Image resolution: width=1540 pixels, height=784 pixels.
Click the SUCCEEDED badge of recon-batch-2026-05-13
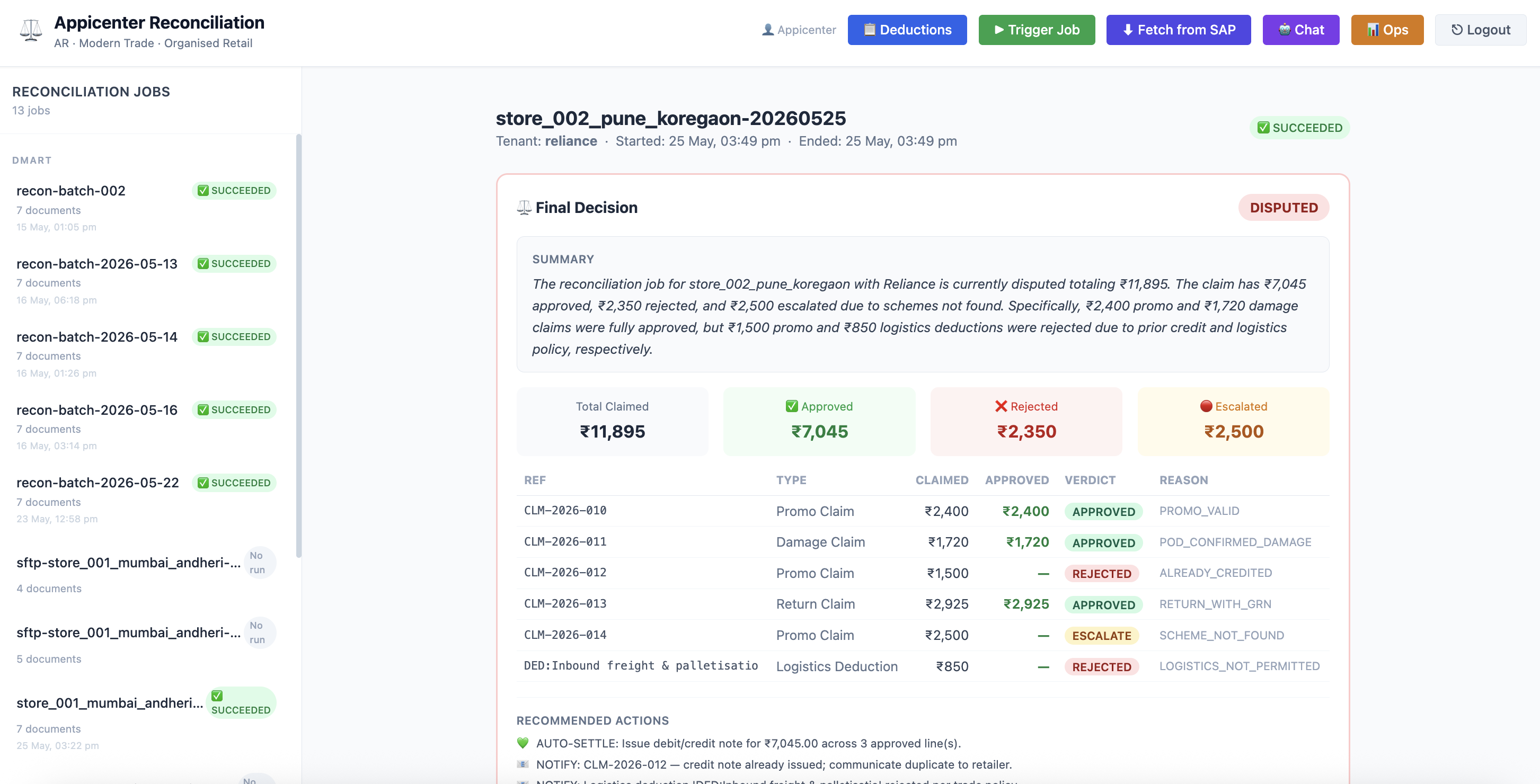234,263
